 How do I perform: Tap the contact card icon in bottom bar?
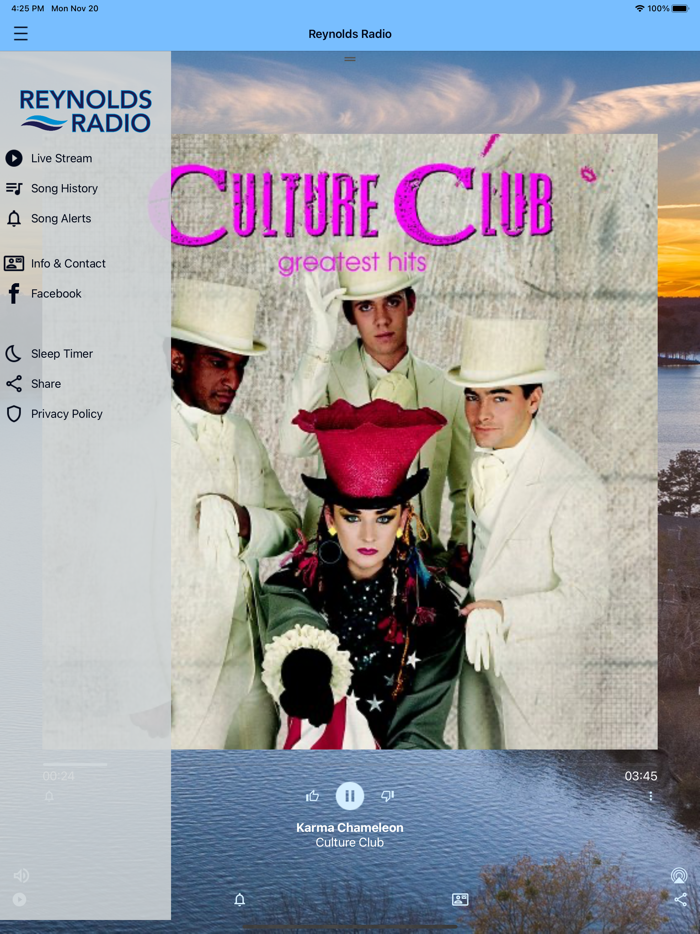pos(460,899)
